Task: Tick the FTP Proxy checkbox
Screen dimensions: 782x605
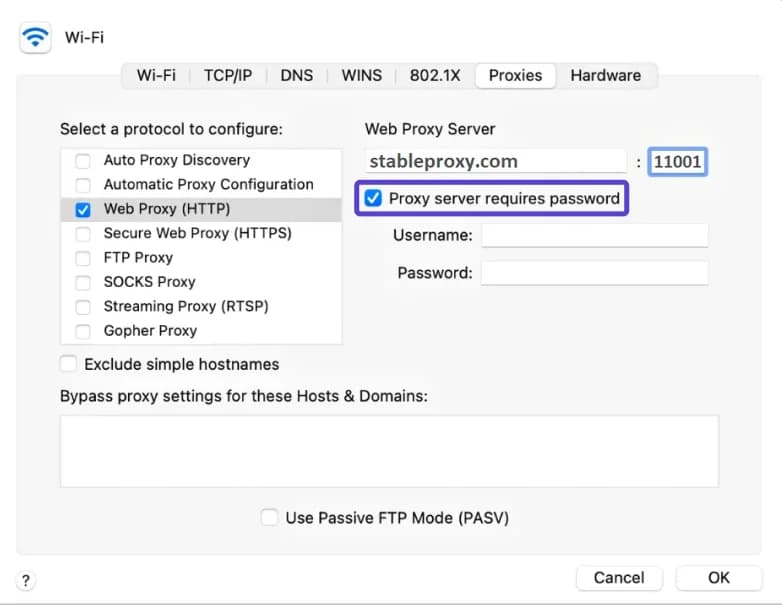Action: point(83,258)
